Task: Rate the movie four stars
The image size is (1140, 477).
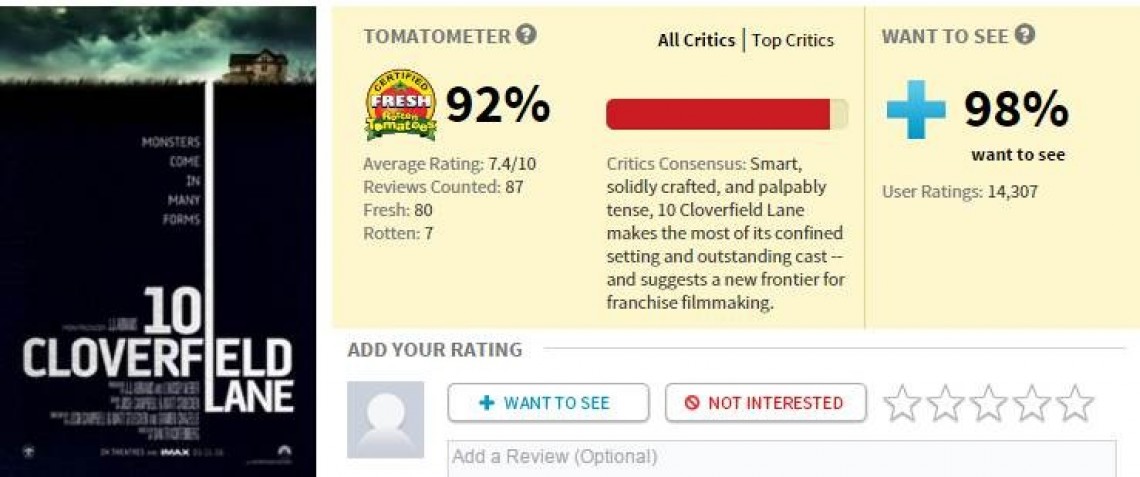Action: click(1031, 404)
